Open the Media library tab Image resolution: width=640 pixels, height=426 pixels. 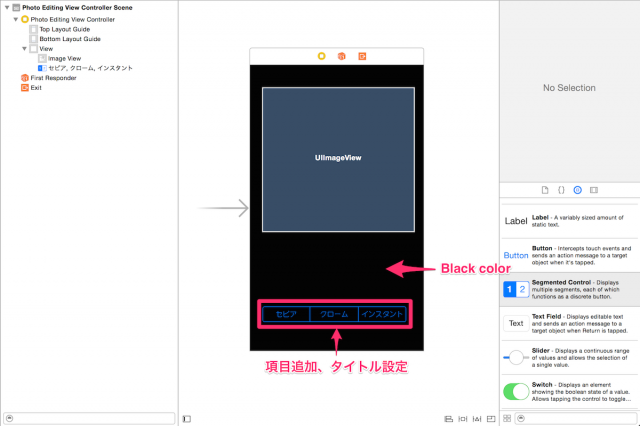click(594, 190)
